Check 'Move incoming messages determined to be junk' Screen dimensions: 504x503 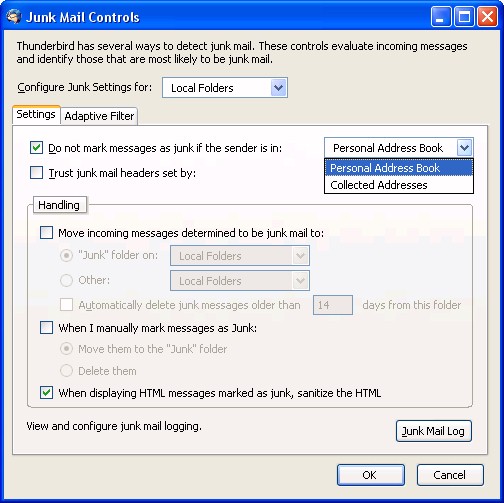coord(46,232)
